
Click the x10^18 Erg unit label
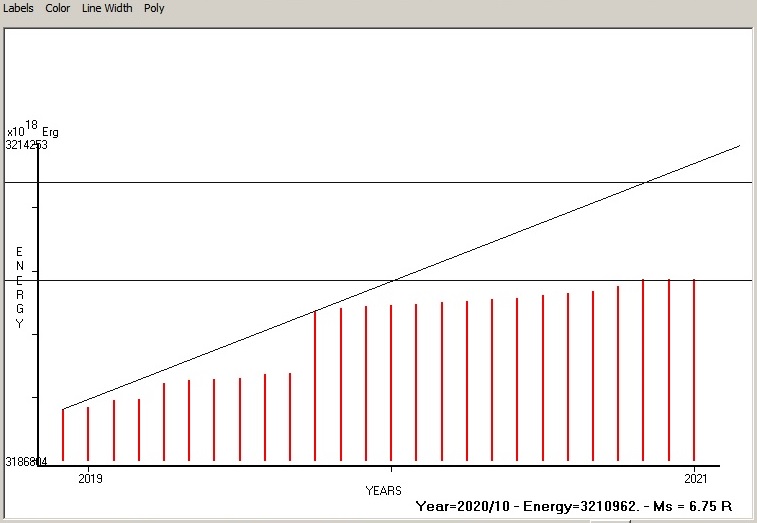(x=32, y=130)
